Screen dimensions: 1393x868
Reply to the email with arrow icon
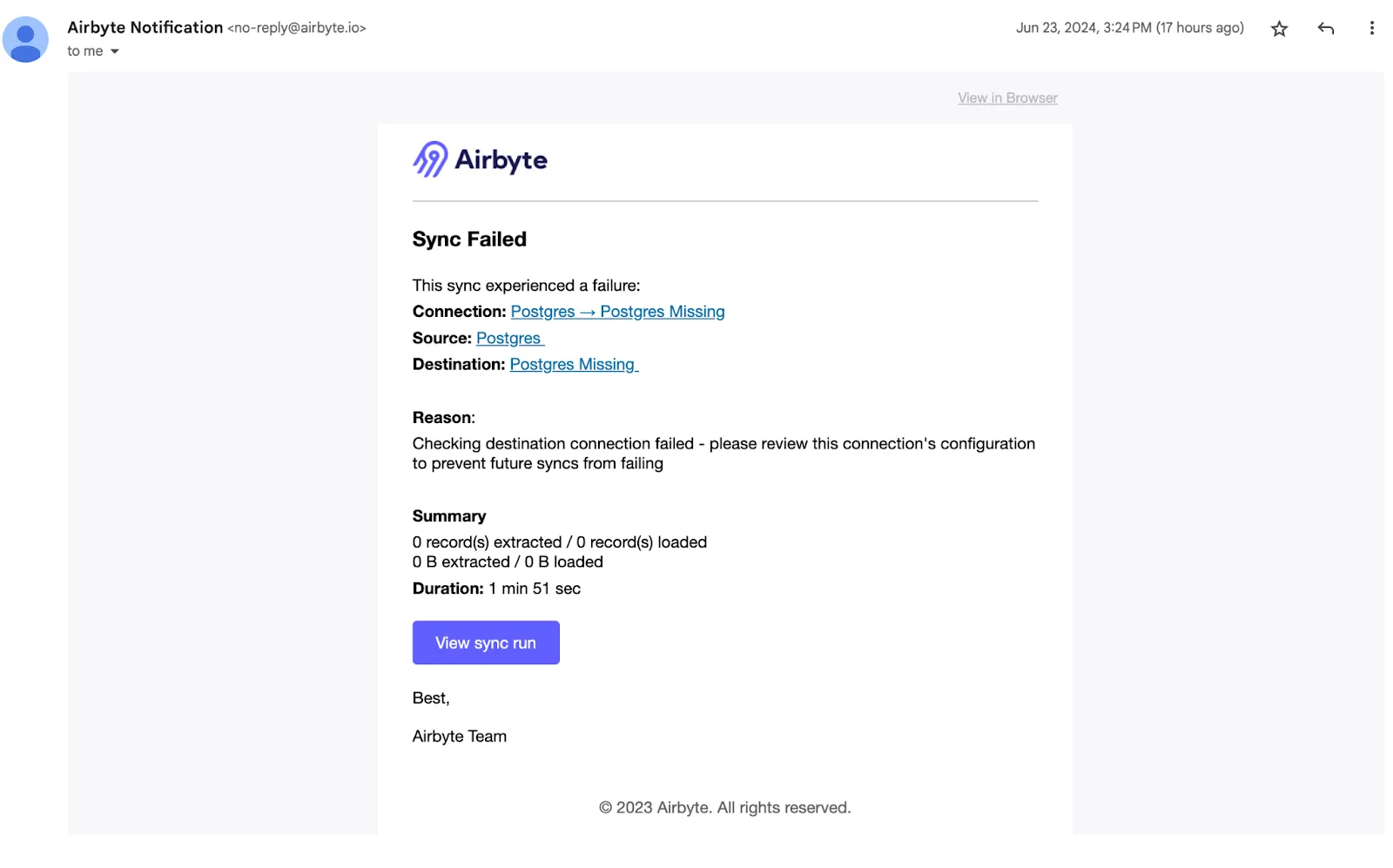coord(1325,29)
